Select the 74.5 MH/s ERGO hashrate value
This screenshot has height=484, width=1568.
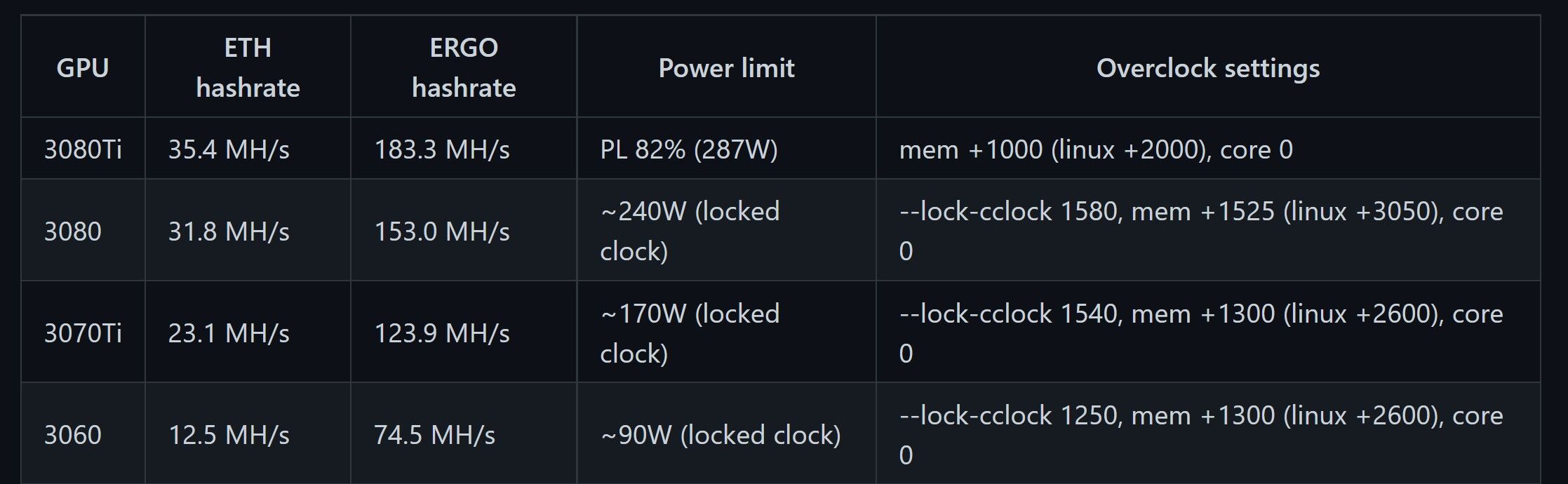434,435
